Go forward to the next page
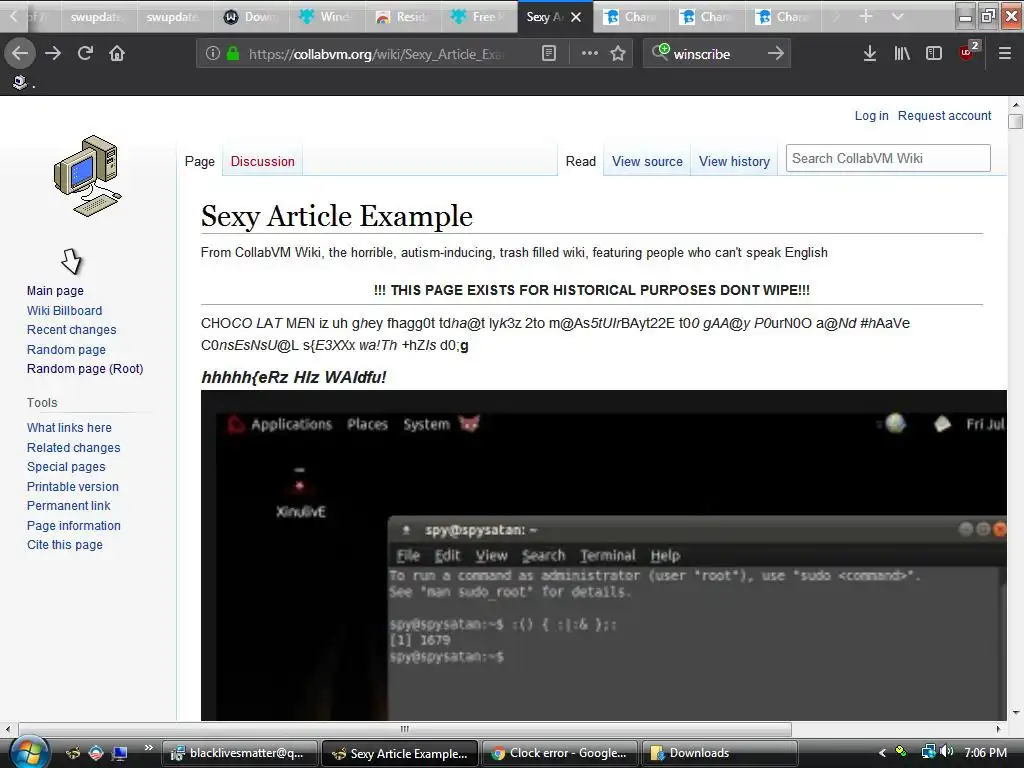This screenshot has height=768, width=1024. tap(53, 53)
